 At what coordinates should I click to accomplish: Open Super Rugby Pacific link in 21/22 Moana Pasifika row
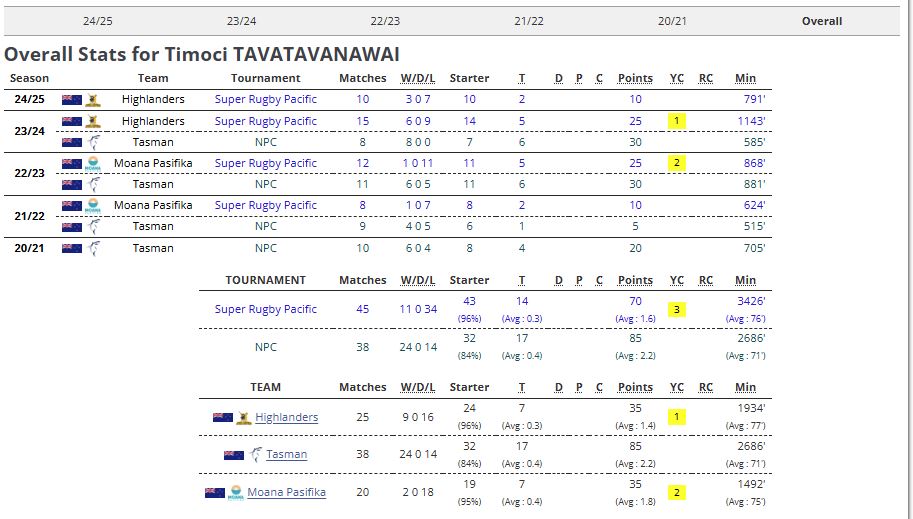[x=266, y=205]
